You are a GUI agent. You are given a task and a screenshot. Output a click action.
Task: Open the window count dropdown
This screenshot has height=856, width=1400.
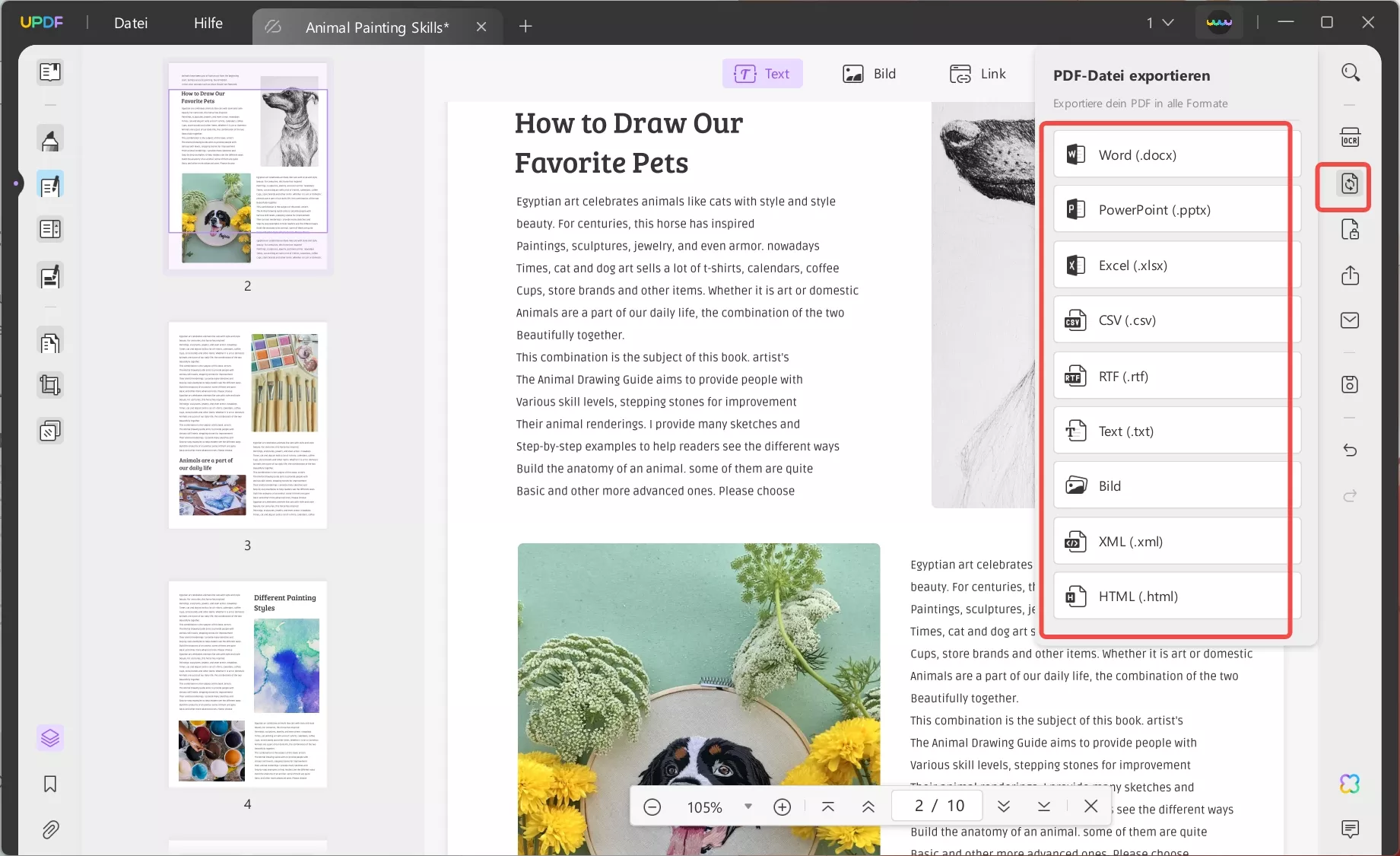click(x=1160, y=23)
